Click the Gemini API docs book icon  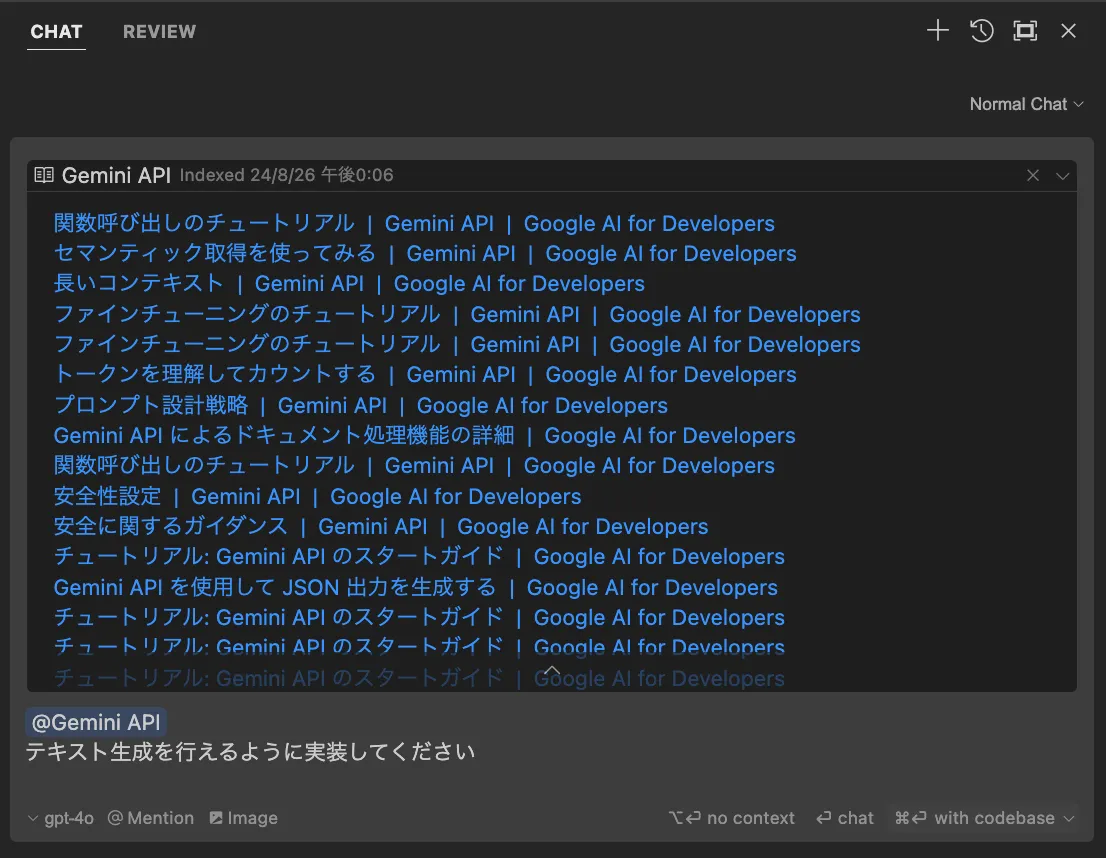[x=44, y=175]
